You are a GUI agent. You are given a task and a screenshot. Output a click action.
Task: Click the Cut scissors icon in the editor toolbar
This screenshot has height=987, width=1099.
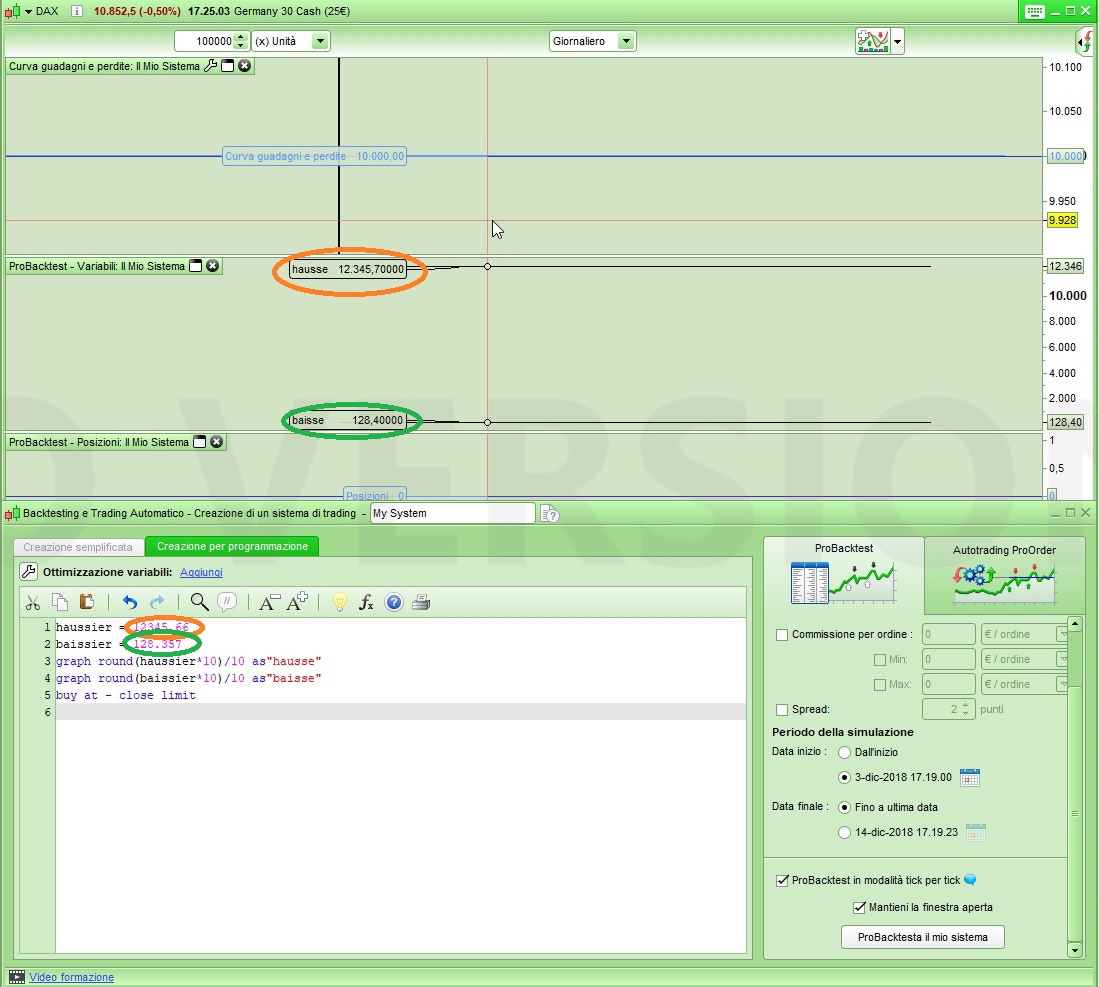pyautogui.click(x=33, y=602)
